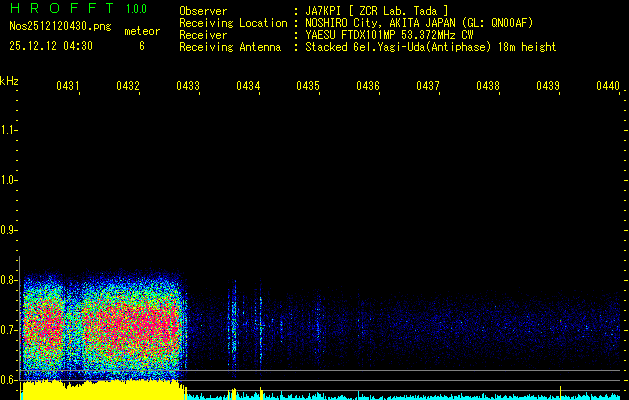
Task: Select the 0434 time marker
Action: (248, 87)
